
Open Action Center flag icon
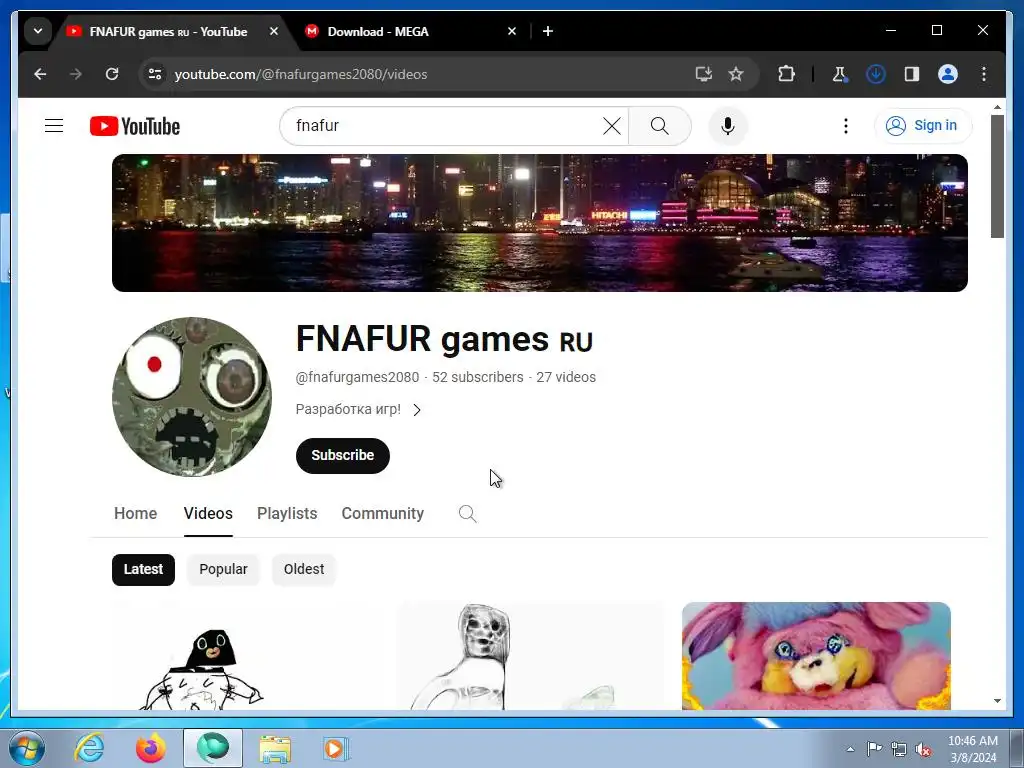coord(874,749)
